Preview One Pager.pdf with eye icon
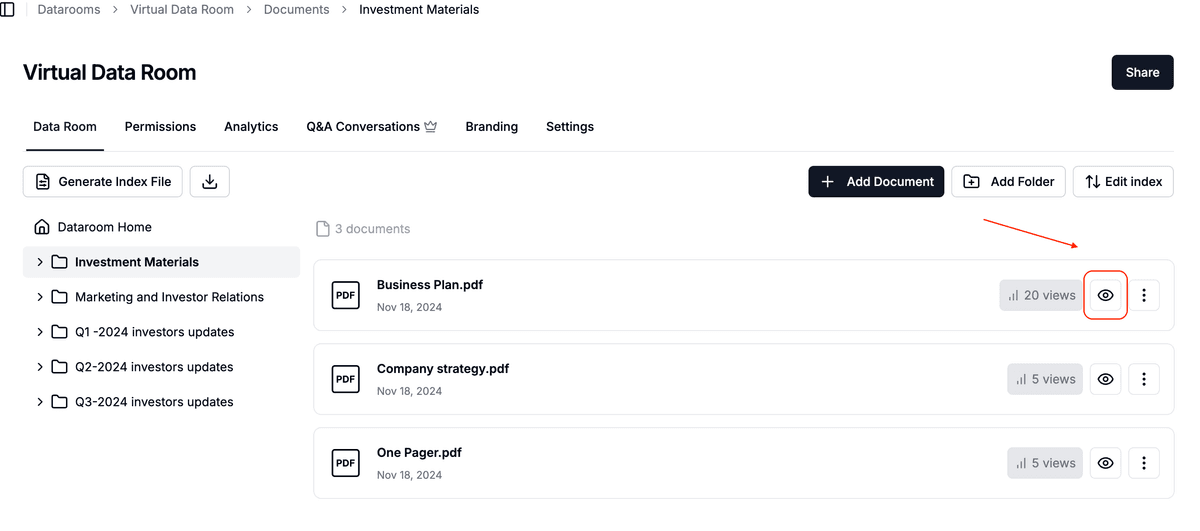Image resolution: width=1200 pixels, height=531 pixels. click(x=1105, y=463)
